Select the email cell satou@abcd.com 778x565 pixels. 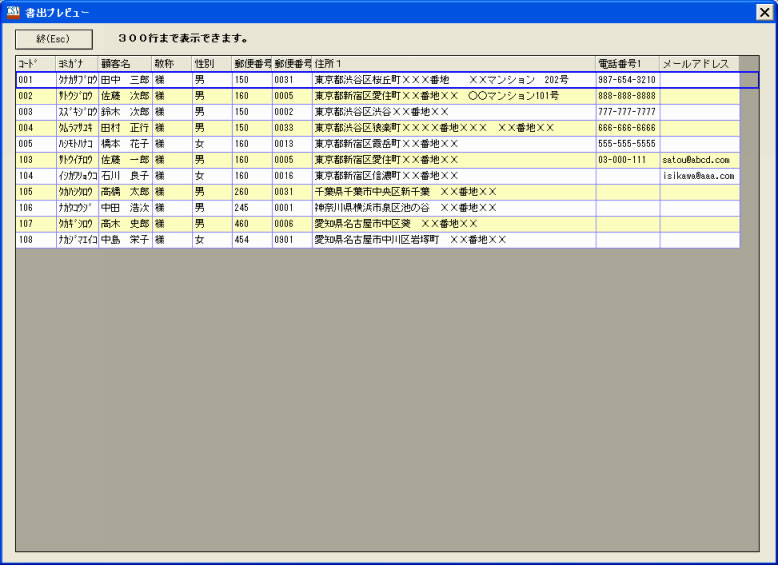(x=699, y=160)
